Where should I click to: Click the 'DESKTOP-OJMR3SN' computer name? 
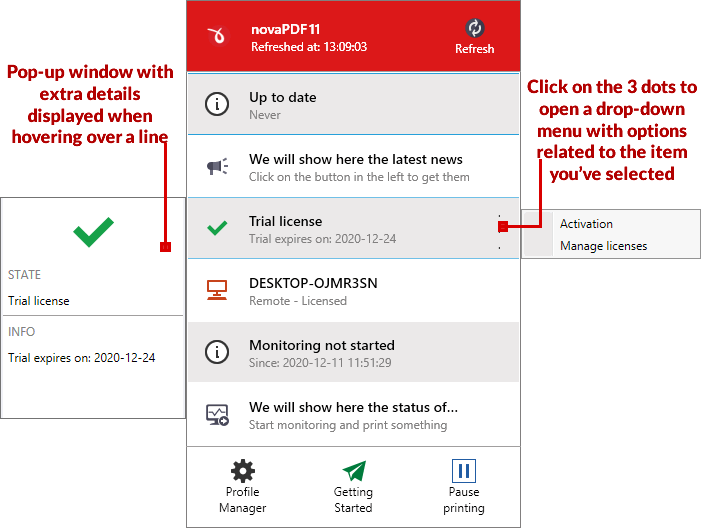(x=313, y=283)
